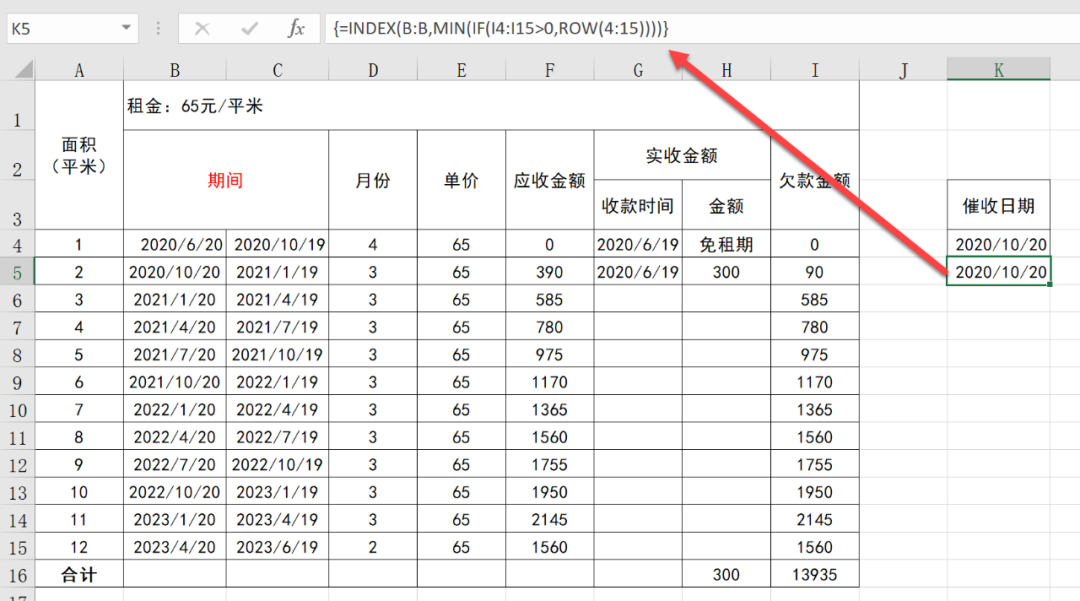Select column H header
Screen dimensions: 1080x601
pos(726,70)
